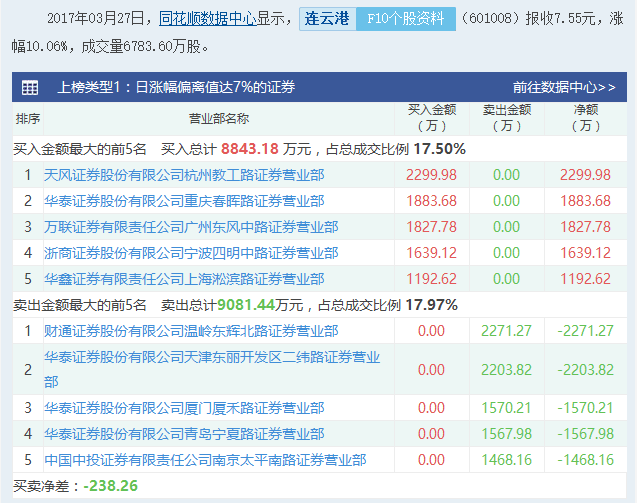Screen dimensions: 637x503
Task: Open 财通证券温岭东辉北路证券营业部 link
Action: (x=191, y=331)
